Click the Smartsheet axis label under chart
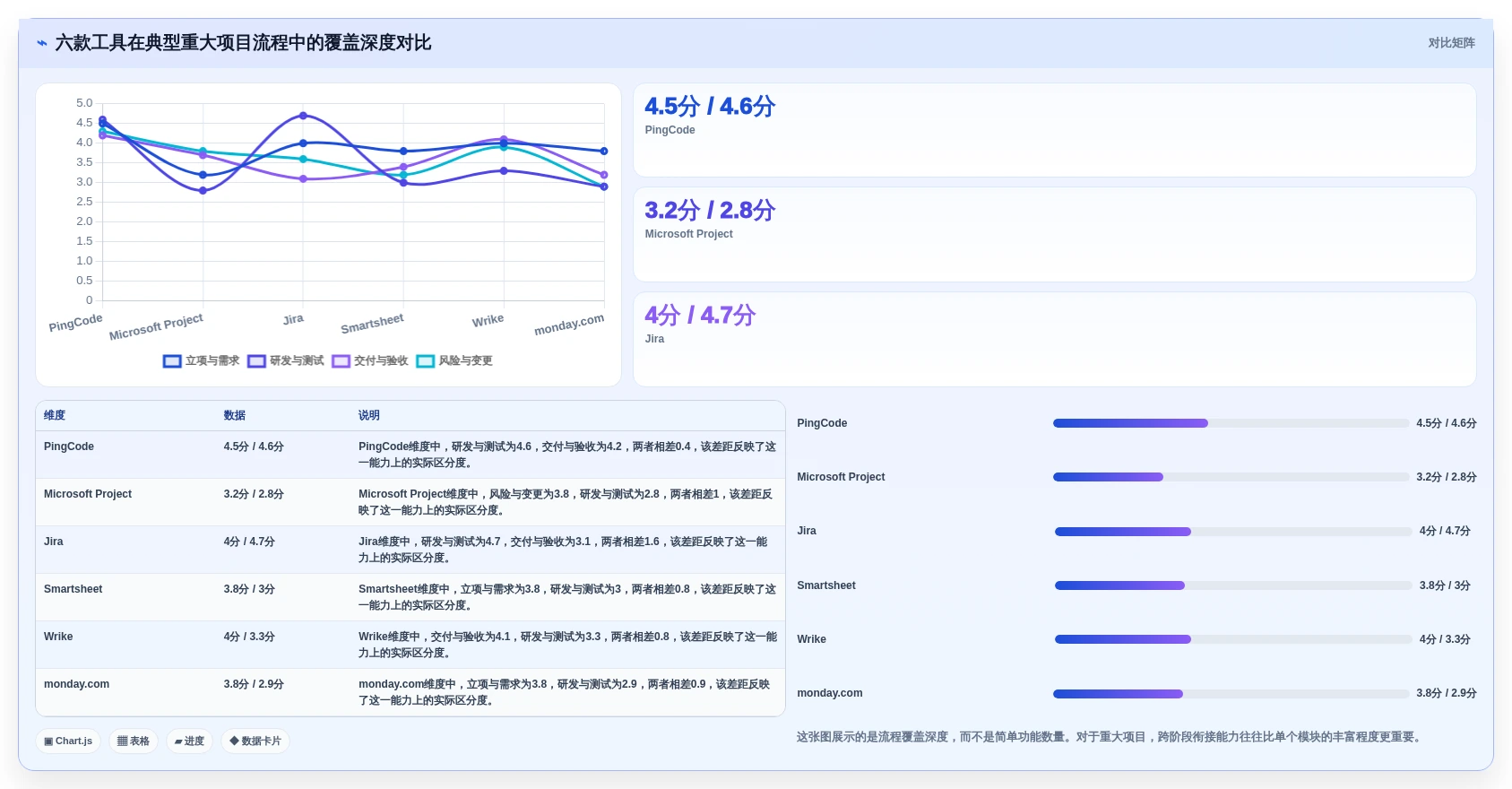The image size is (1512, 789). coord(372,324)
